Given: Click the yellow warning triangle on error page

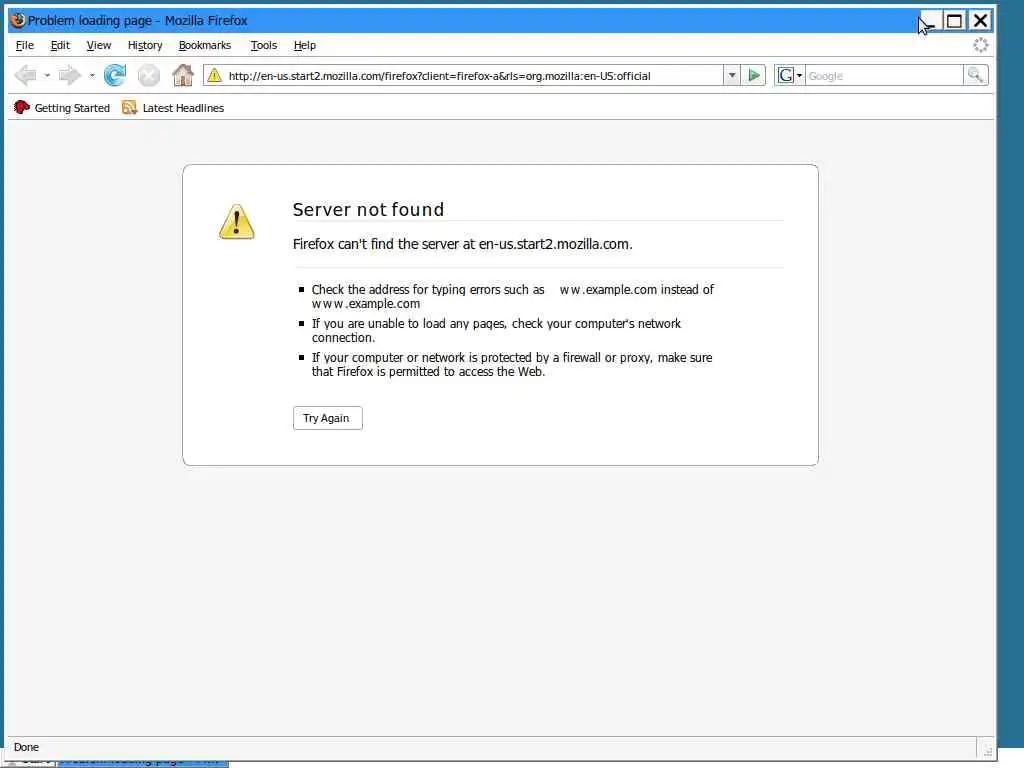Looking at the screenshot, I should (x=236, y=222).
